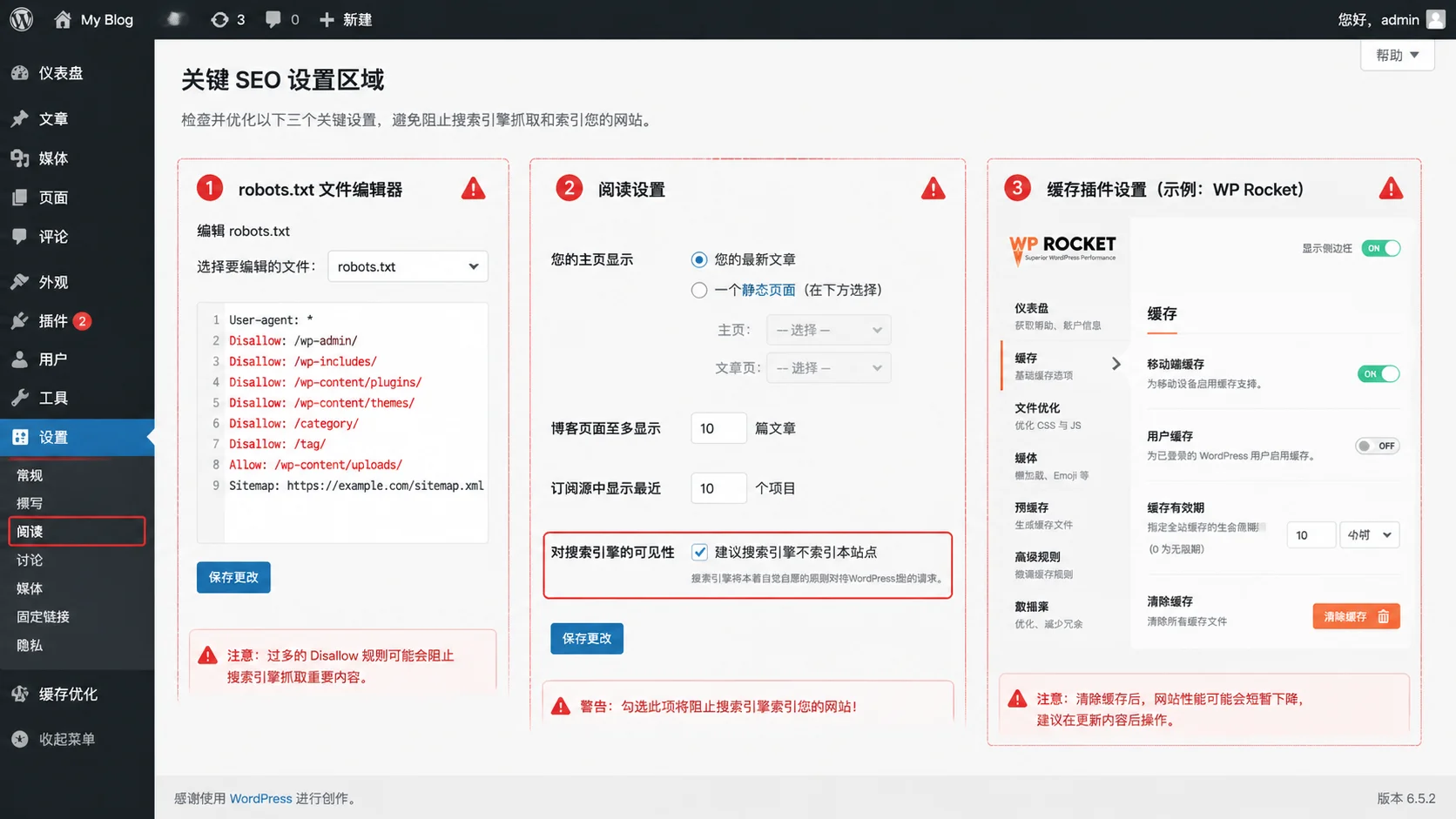This screenshot has height=819, width=1456.
Task: Click the 清除缓存 button
Action: (1356, 615)
